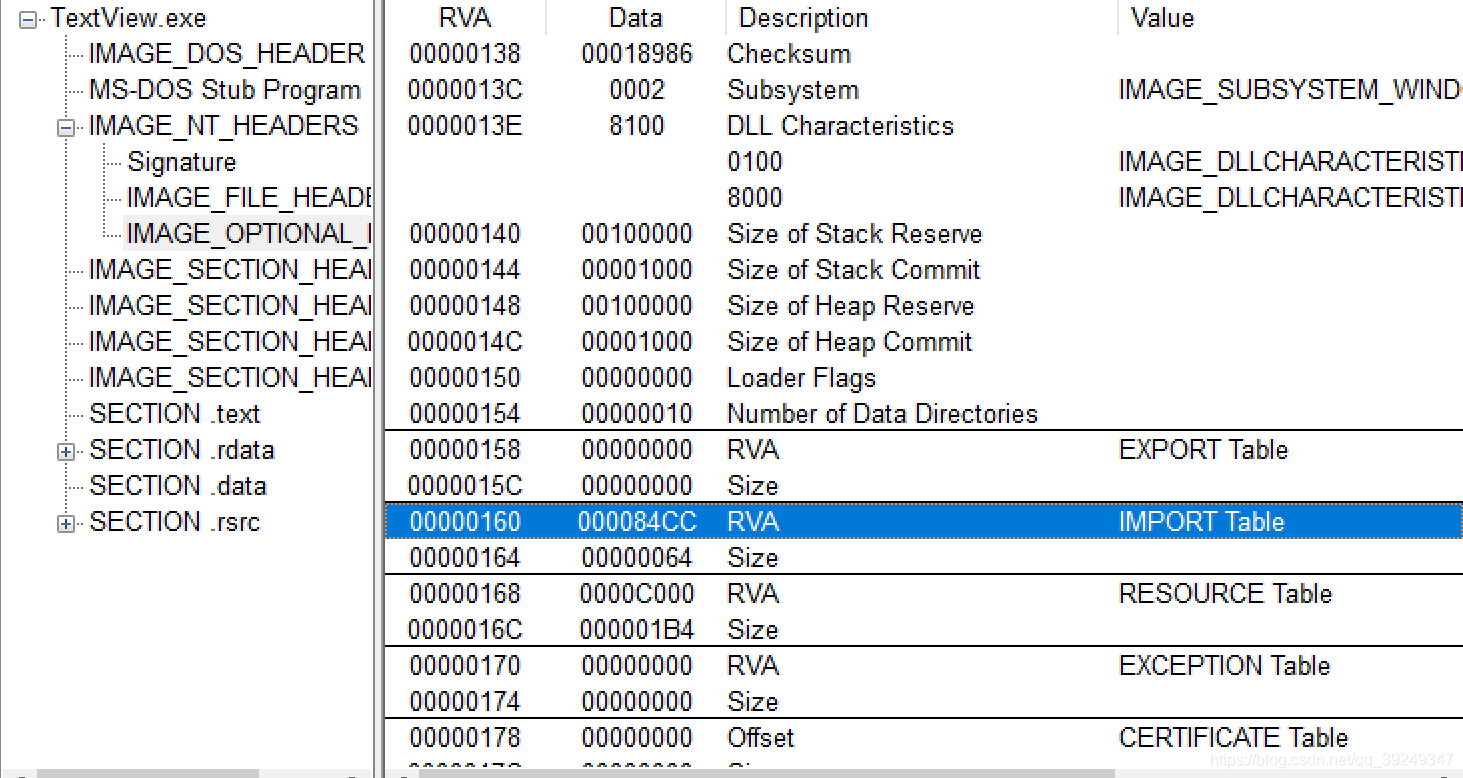Click RVA address 0000013E

click(x=465, y=126)
